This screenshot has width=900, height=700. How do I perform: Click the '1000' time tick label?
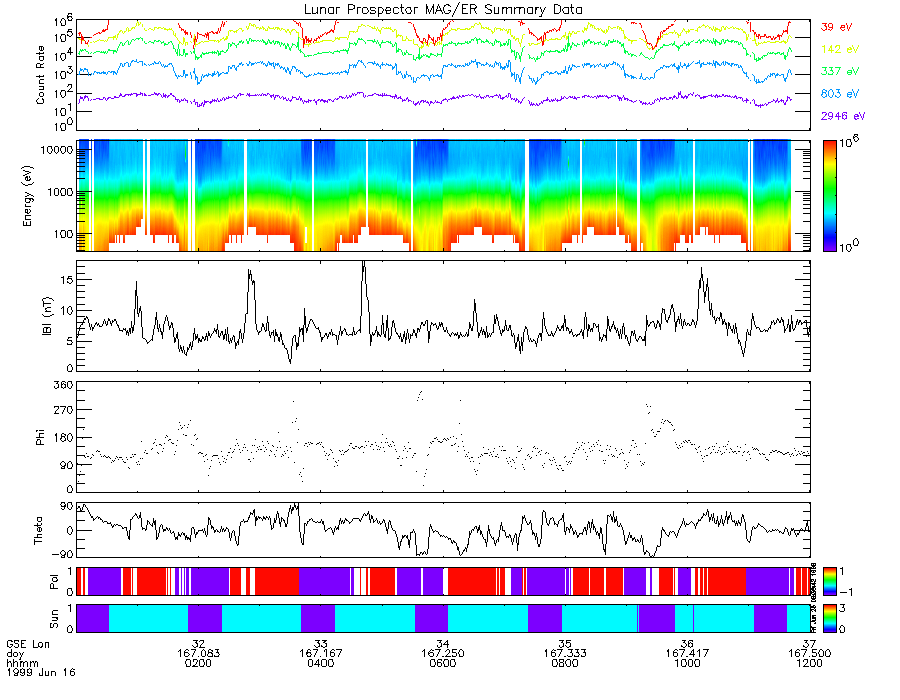[687, 663]
